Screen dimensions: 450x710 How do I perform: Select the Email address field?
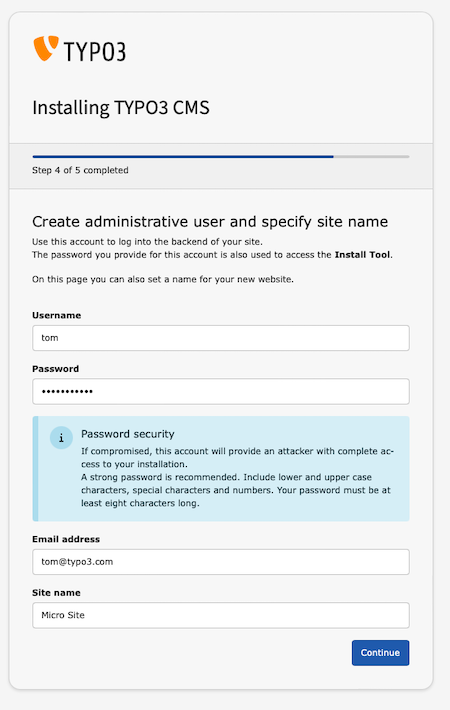(221, 562)
